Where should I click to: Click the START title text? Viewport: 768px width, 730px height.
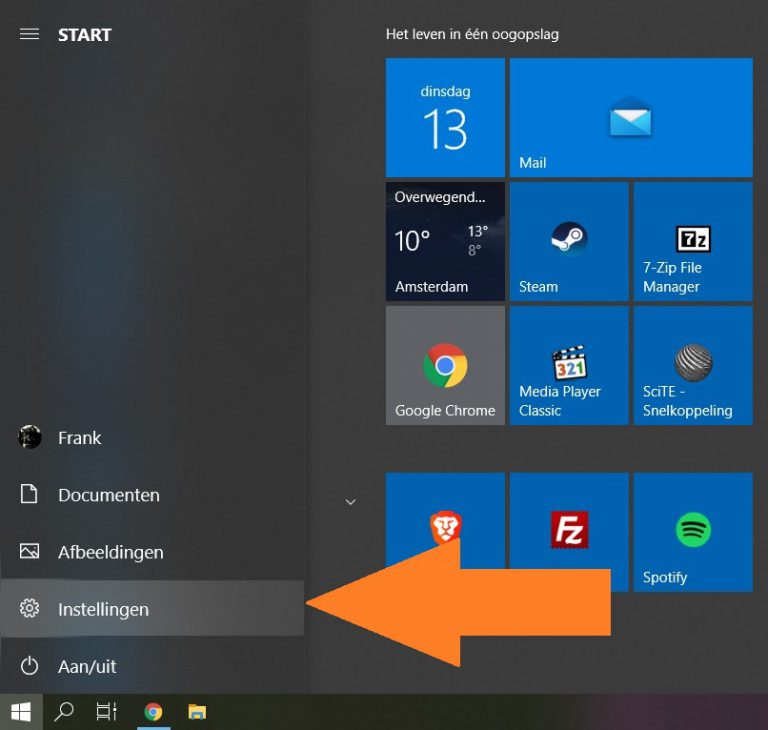coord(85,35)
